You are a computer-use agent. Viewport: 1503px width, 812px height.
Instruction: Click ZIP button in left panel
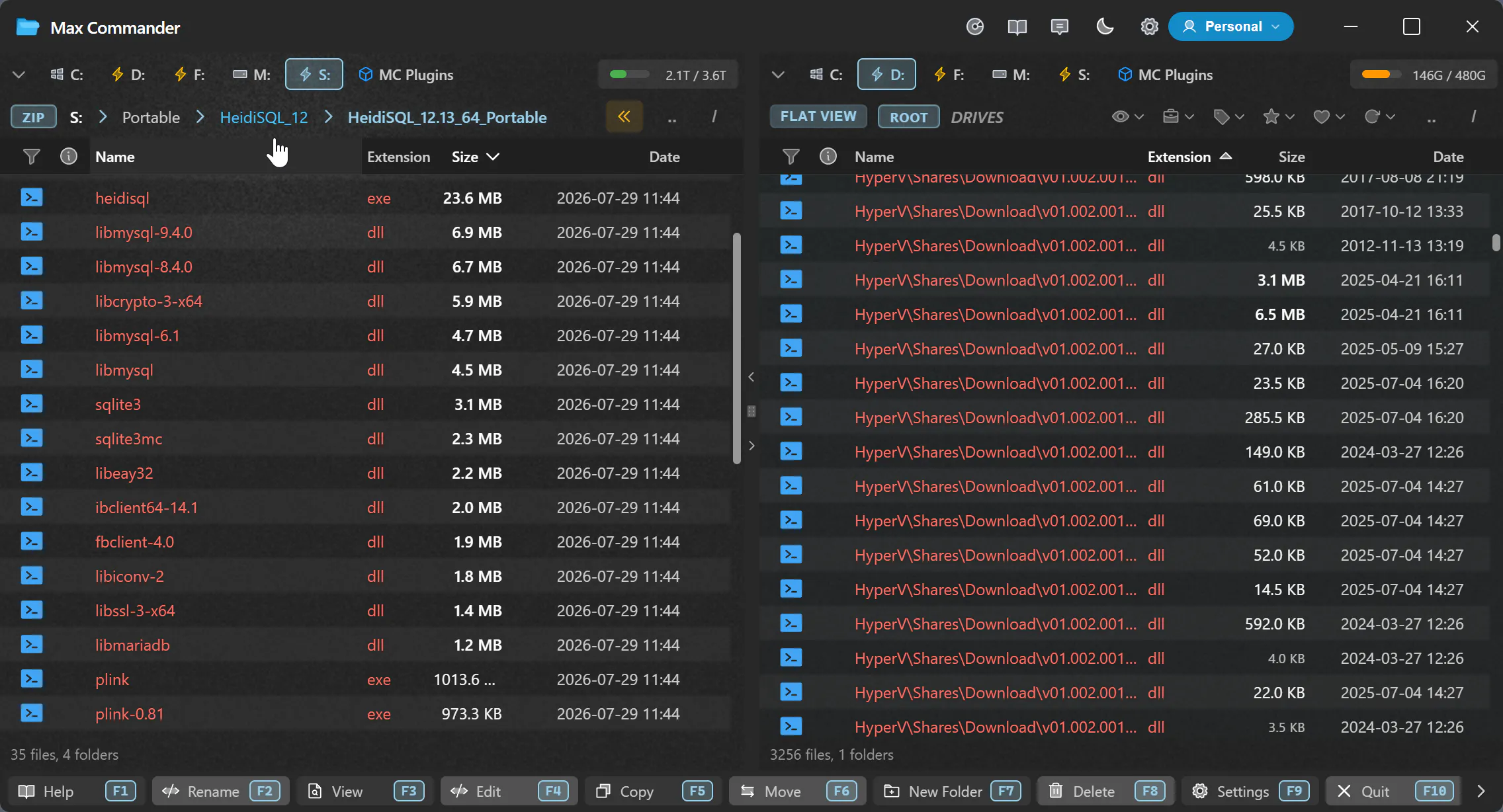[34, 117]
